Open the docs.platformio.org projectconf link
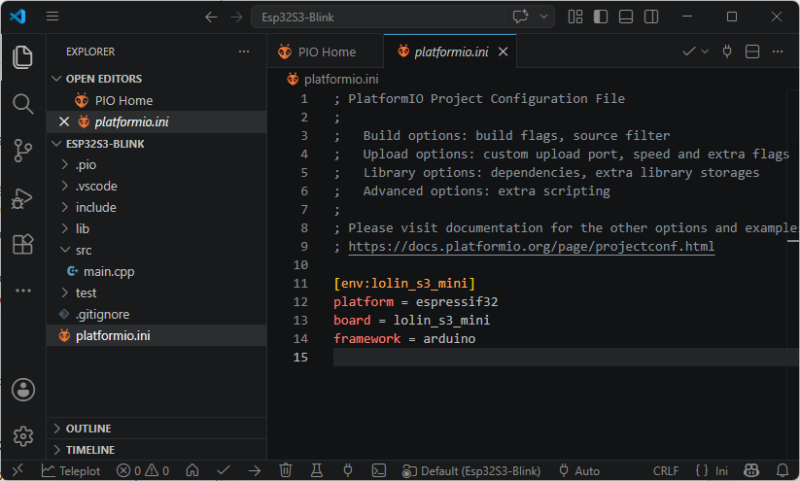Viewport: 800px width, 481px height. pyautogui.click(x=531, y=247)
